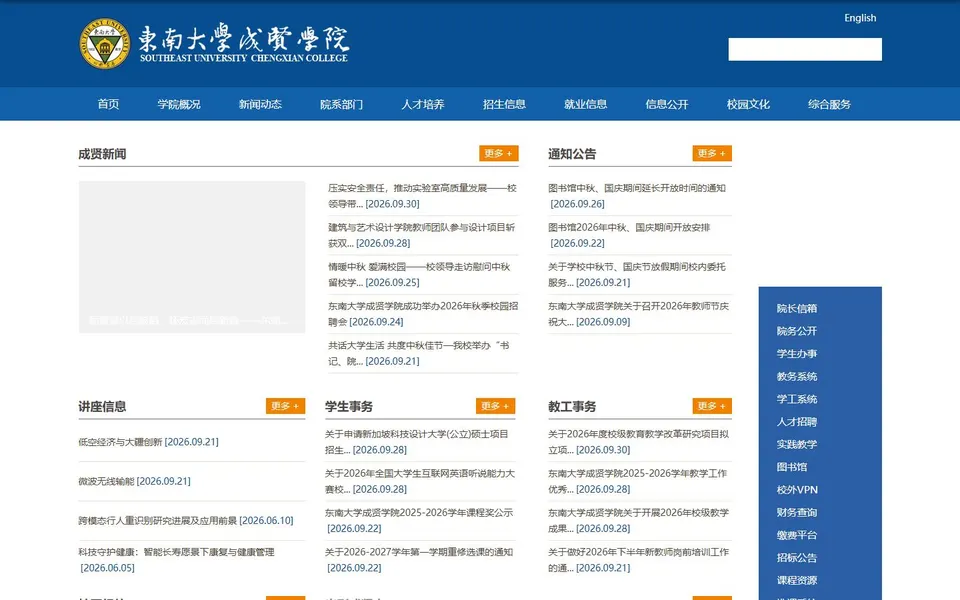
Task: Click the 学生事务 section heading
Action: point(348,407)
